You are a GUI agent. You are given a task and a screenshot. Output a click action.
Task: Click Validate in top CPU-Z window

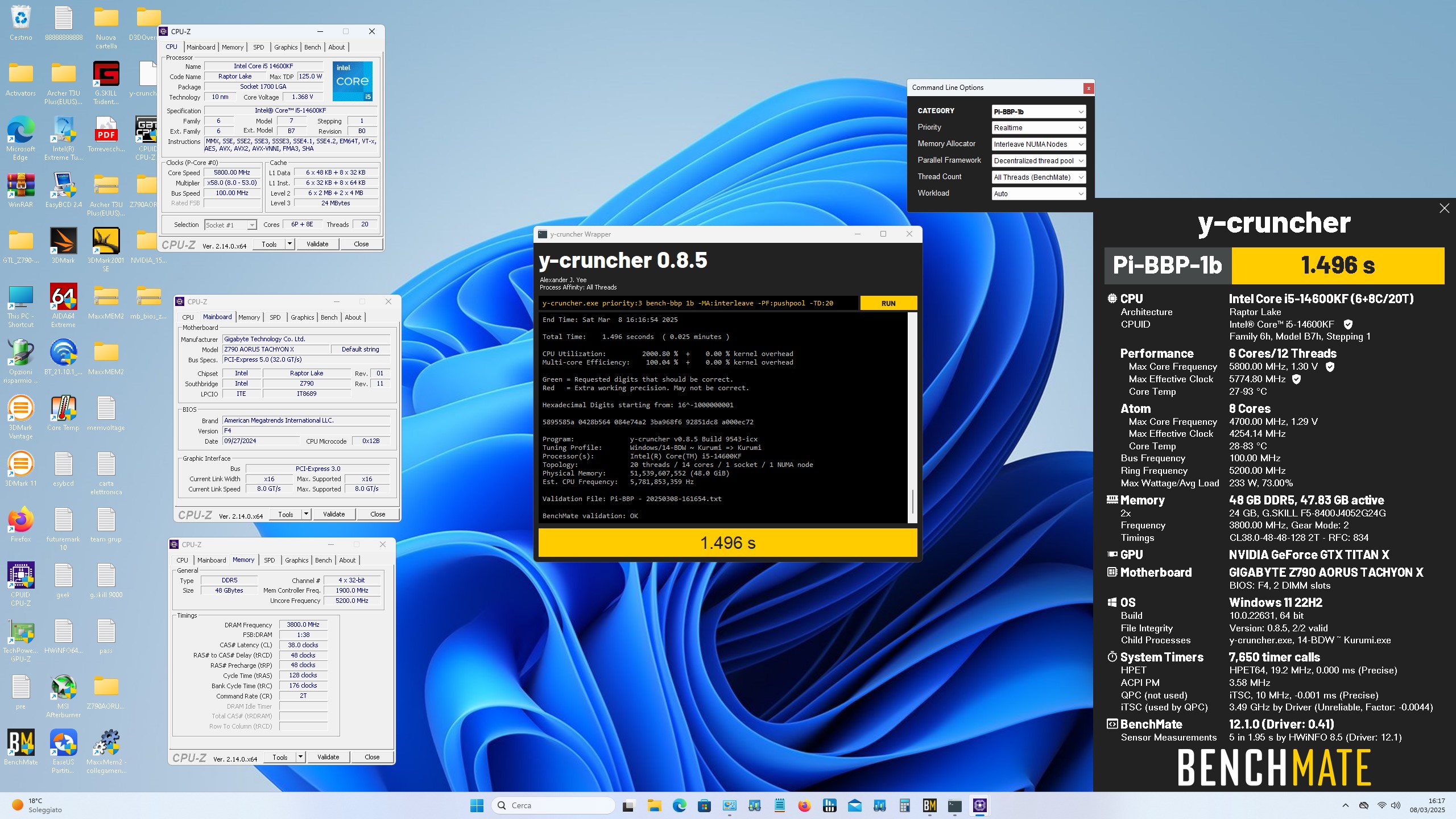[x=317, y=244]
